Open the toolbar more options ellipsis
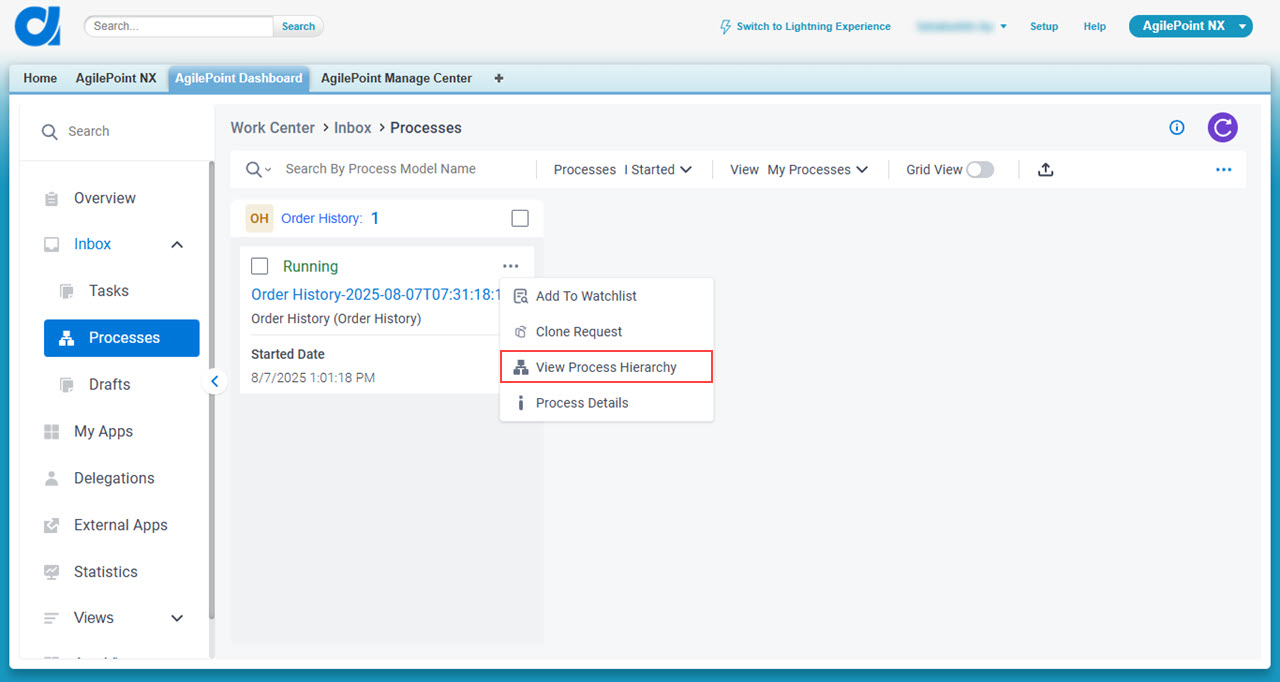Screen dimensions: 1280x682 click(x=1223, y=170)
